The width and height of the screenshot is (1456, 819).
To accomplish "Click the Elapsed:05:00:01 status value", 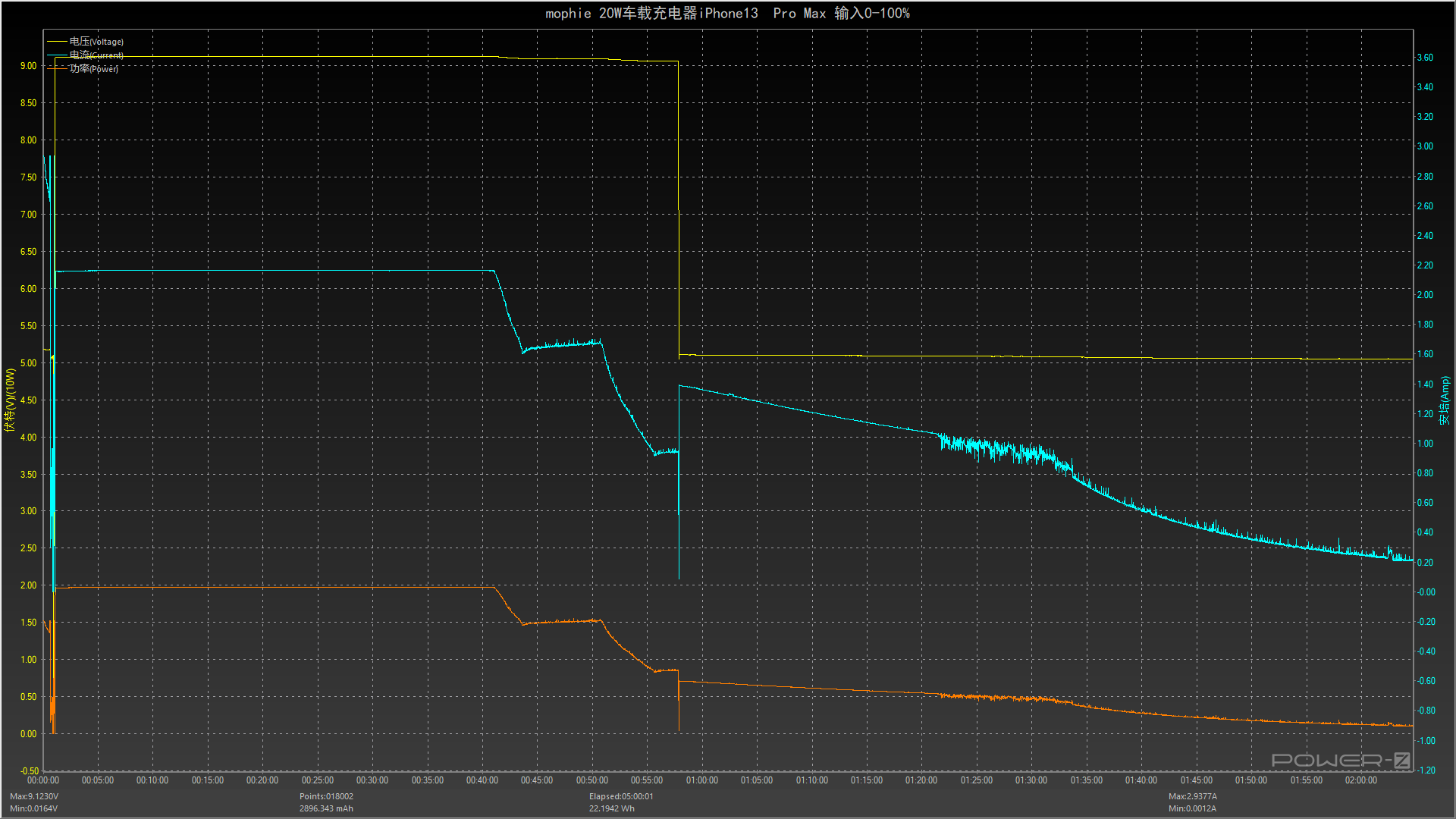I will [621, 796].
